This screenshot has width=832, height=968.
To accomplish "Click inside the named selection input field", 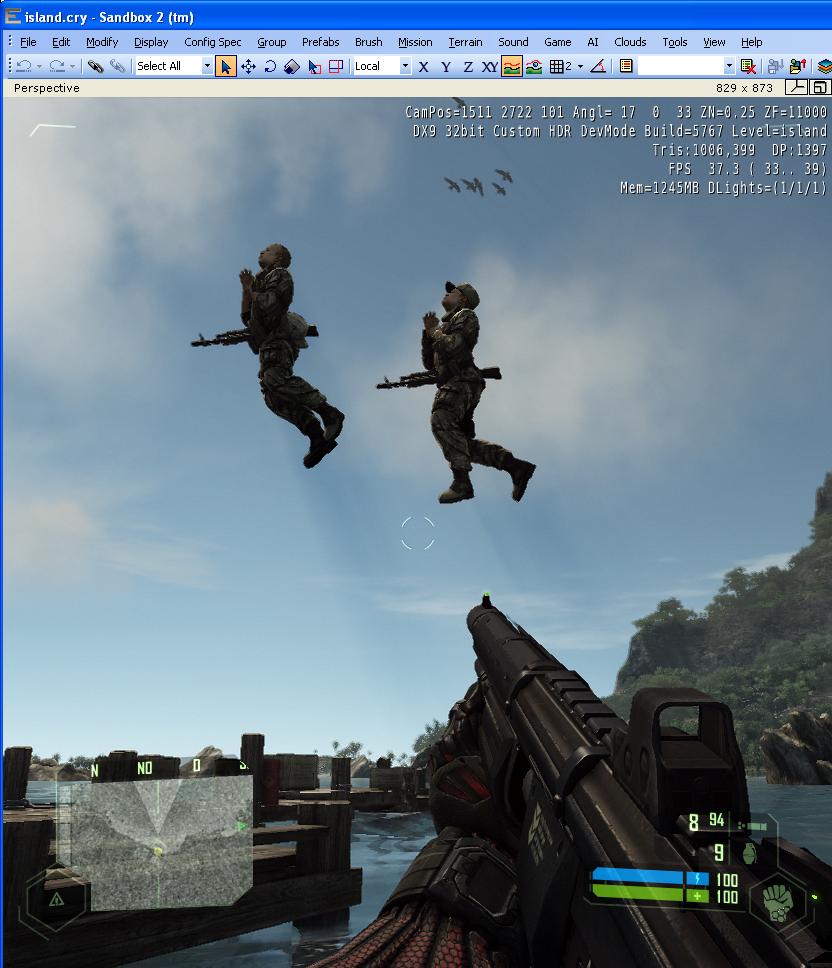I will 680,66.
